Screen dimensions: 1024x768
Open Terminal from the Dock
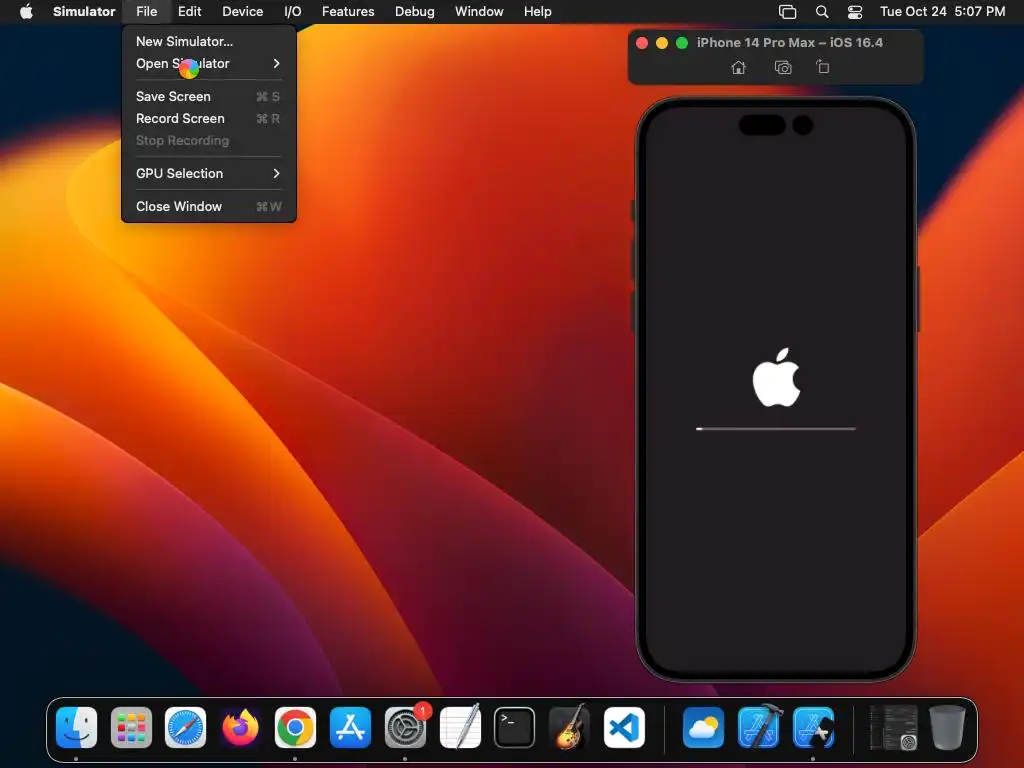(515, 727)
